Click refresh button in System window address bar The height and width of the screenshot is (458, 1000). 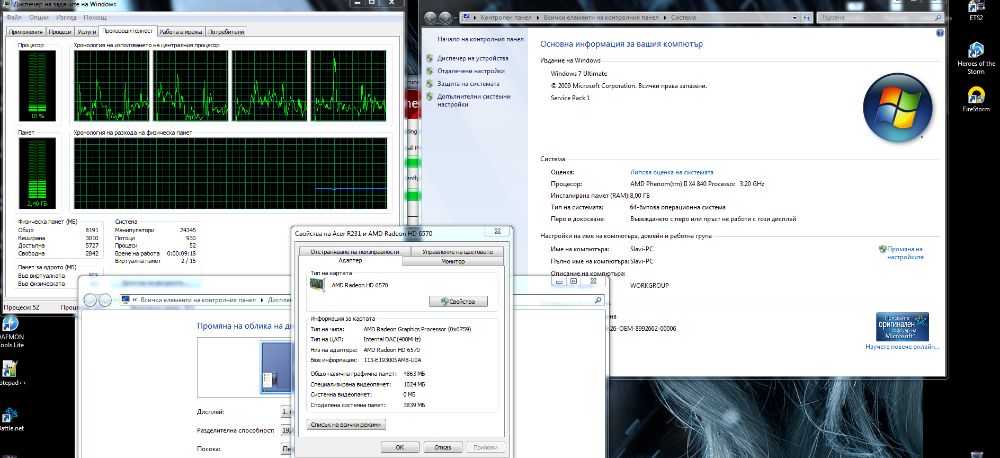[x=807, y=18]
